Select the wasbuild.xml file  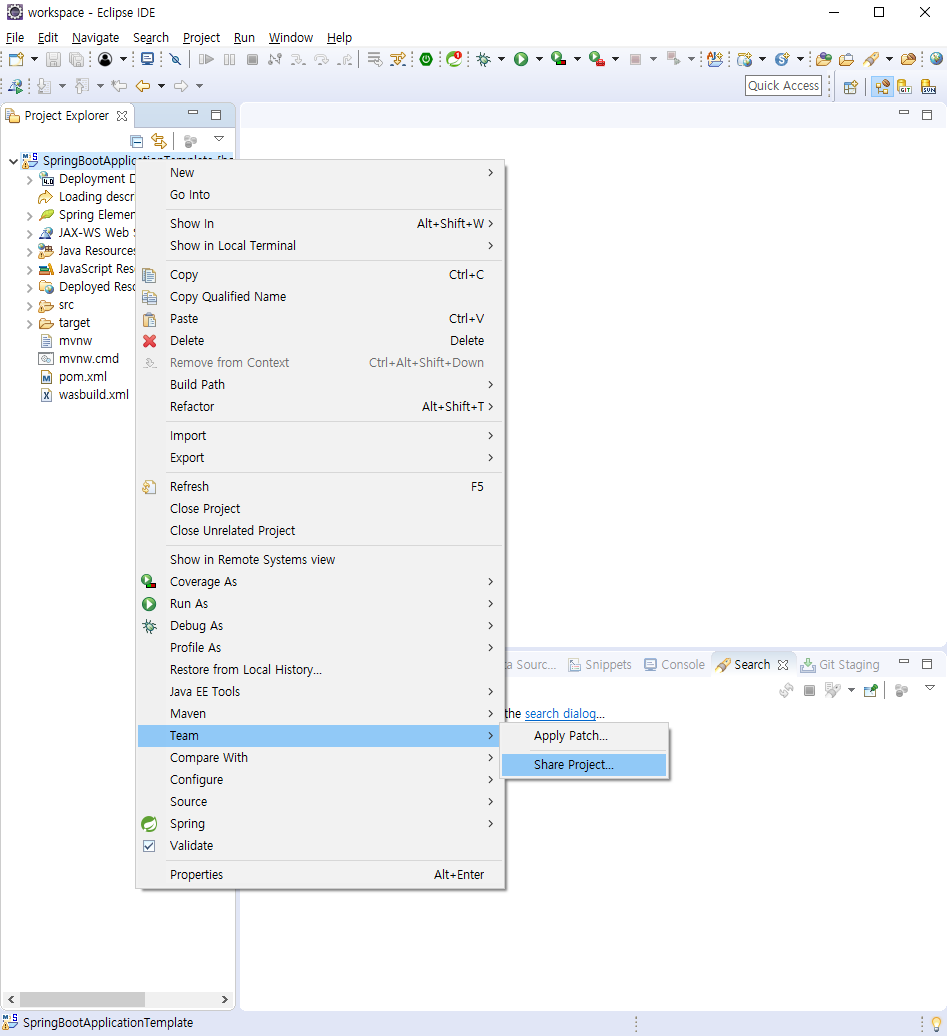tap(94, 395)
